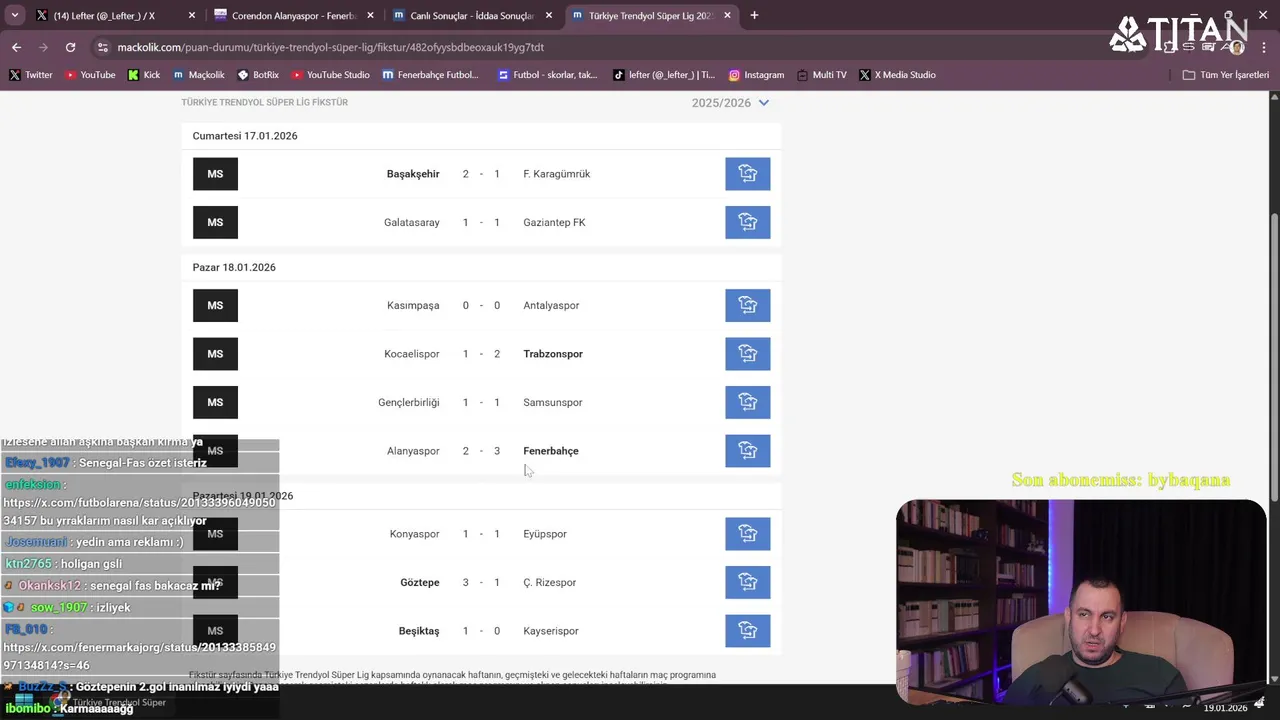Click the MS badge for Gençlerbirliği match
Viewport: 1280px width, 720px height.
coord(215,402)
